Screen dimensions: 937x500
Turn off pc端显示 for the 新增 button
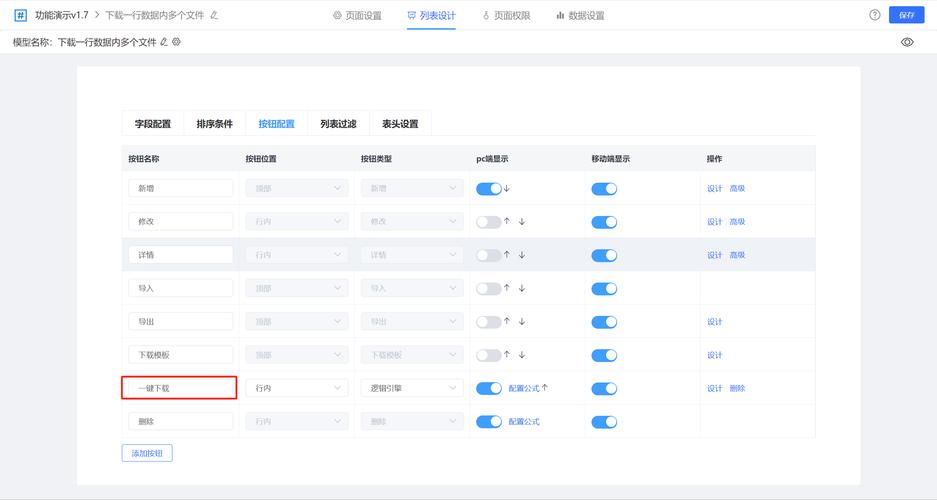tap(489, 189)
